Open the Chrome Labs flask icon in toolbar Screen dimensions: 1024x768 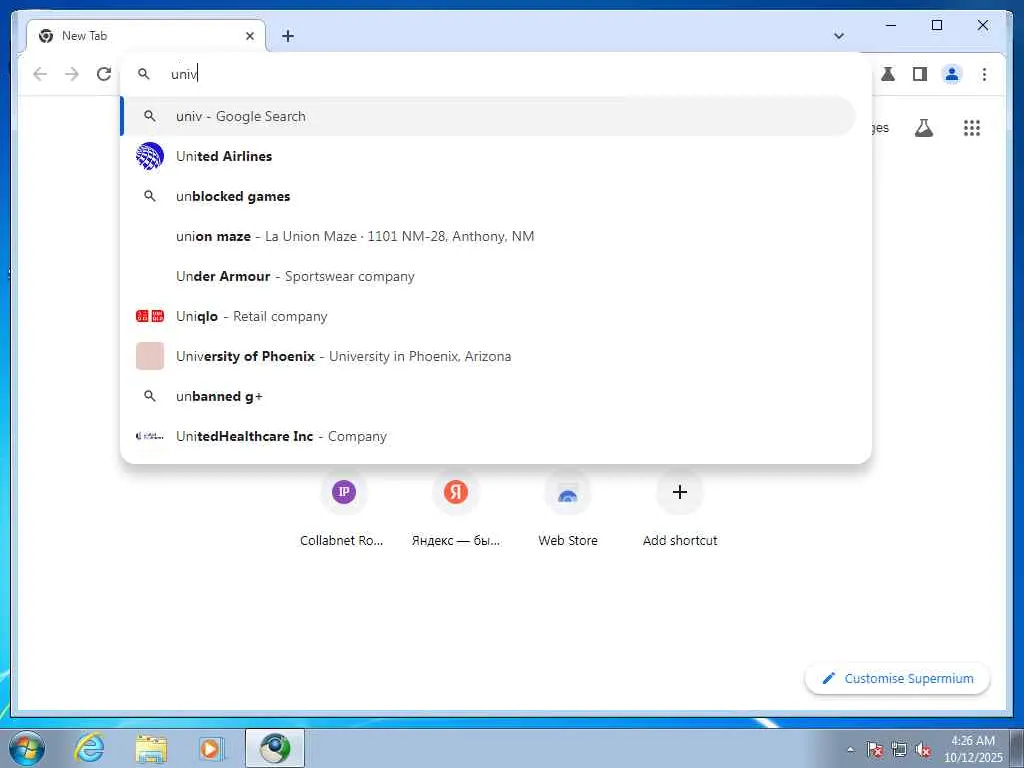[888, 74]
